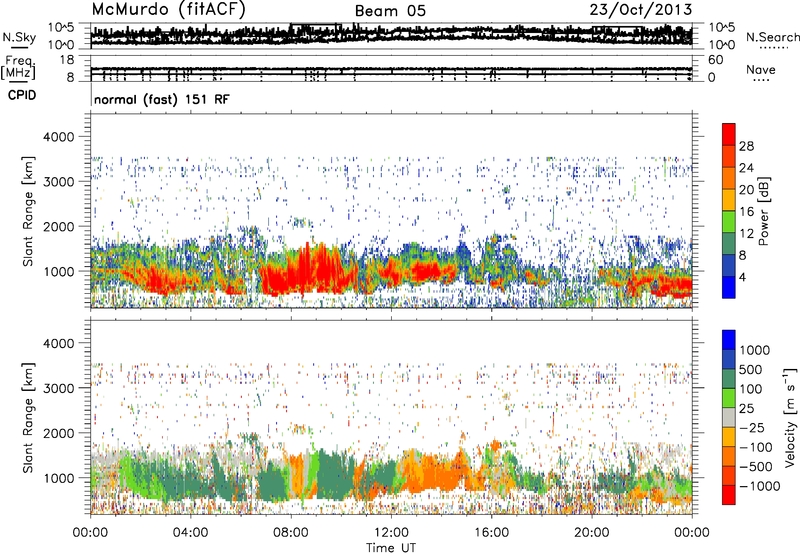Viewport: 800px width, 554px height.
Task: Select the 'Freq. [MHz]' axis label
Action: coord(19,67)
